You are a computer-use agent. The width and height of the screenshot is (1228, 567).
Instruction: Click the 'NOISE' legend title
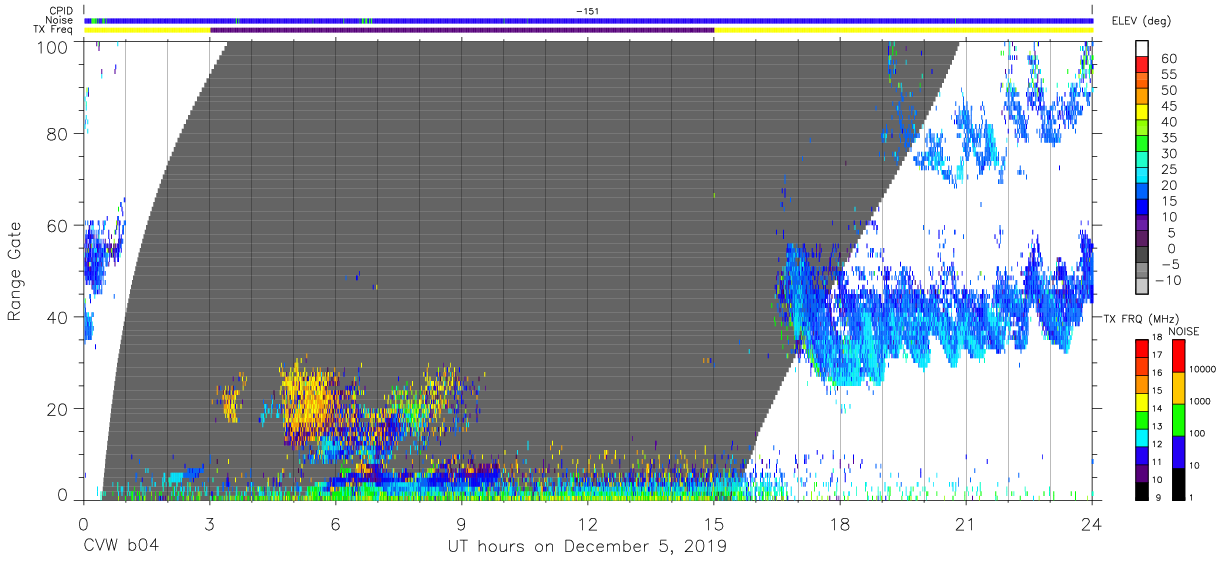[x=1183, y=331]
